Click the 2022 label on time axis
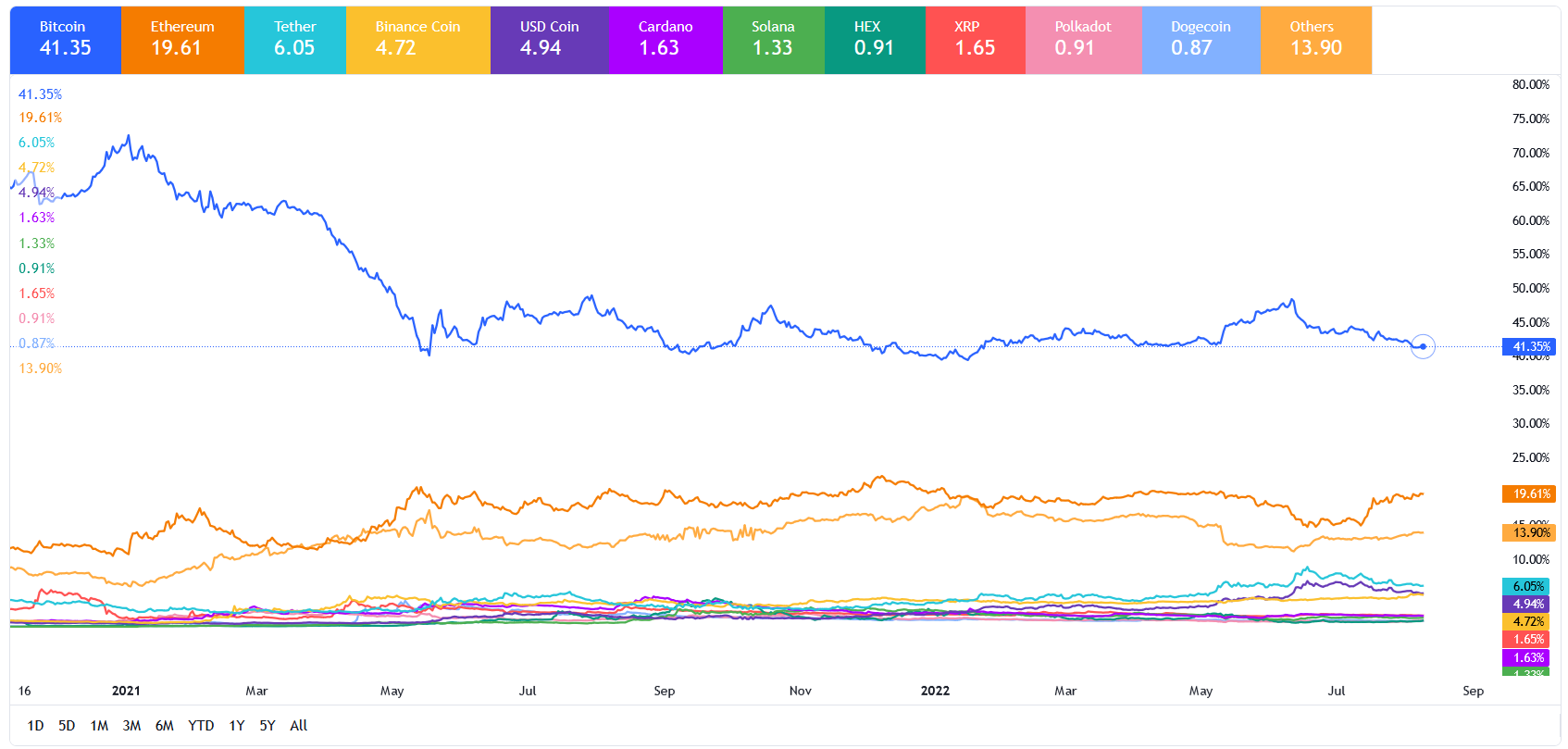1568x749 pixels. [x=935, y=691]
